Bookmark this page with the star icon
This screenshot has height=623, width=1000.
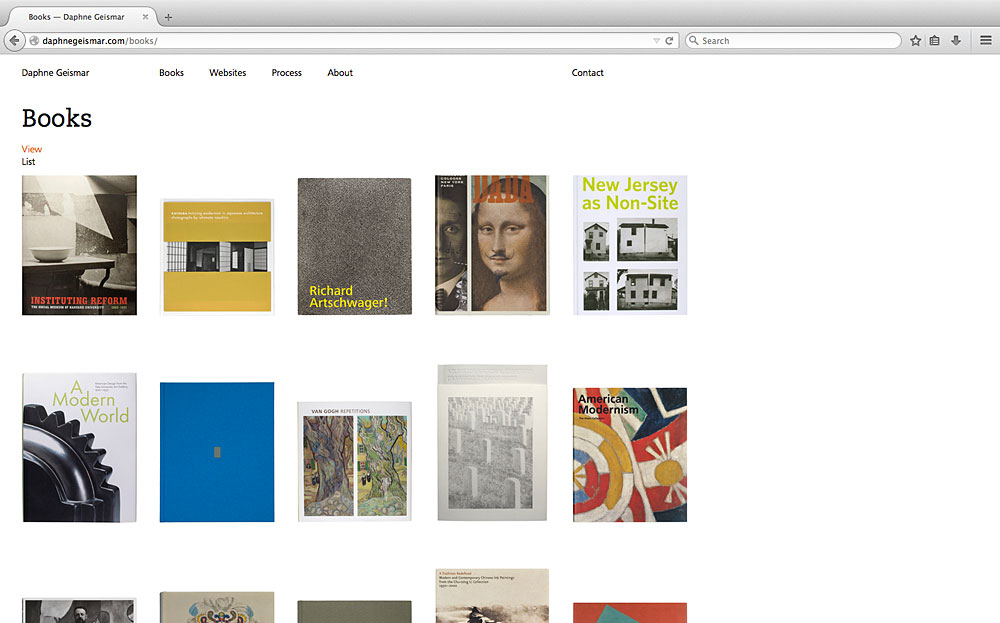pos(915,41)
